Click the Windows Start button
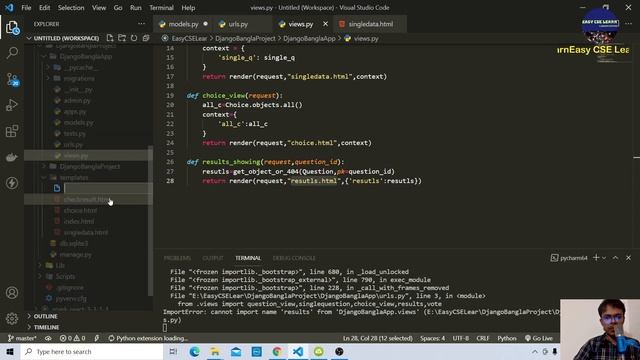Viewport: 640px width, 360px height. click(10, 351)
